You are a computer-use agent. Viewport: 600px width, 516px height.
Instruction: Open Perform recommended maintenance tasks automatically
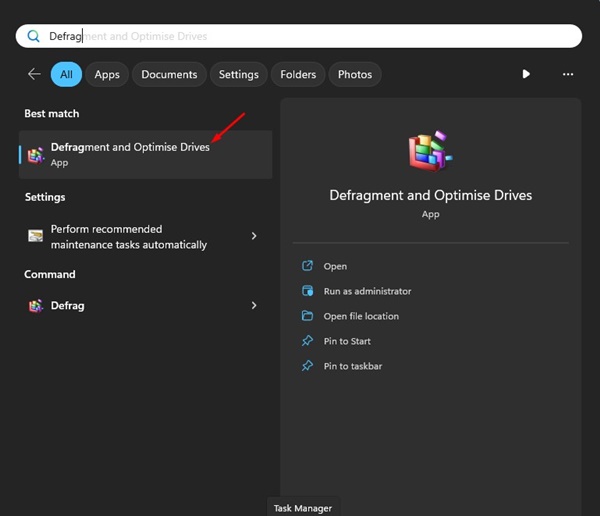coord(145,237)
